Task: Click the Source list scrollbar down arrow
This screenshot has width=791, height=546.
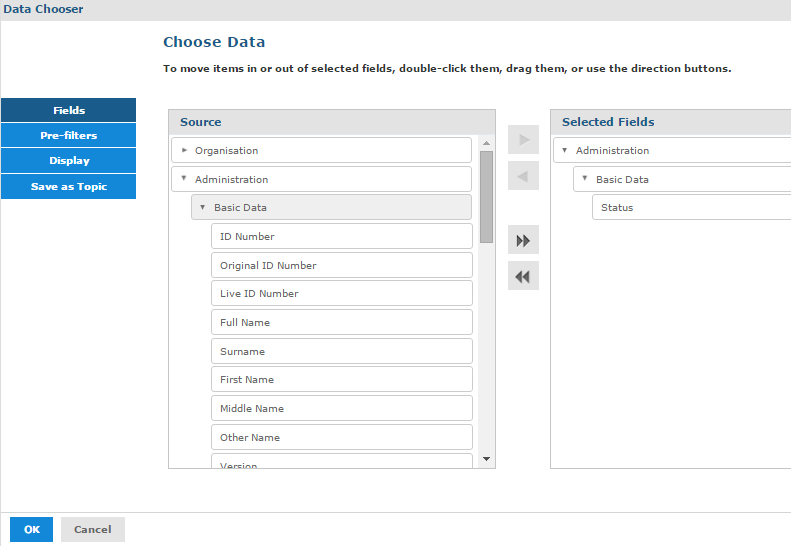Action: (487, 458)
